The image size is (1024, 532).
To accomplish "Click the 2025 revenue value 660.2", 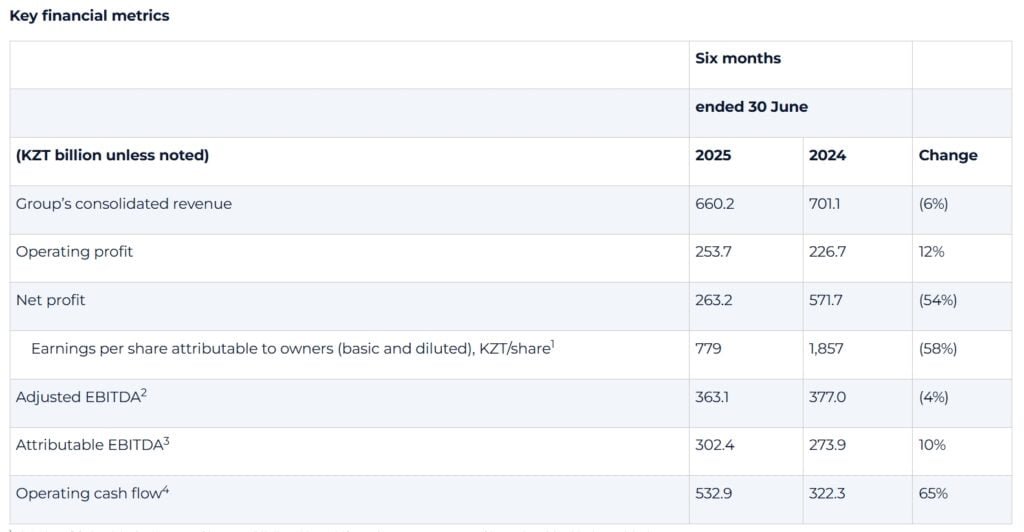I will (x=715, y=204).
